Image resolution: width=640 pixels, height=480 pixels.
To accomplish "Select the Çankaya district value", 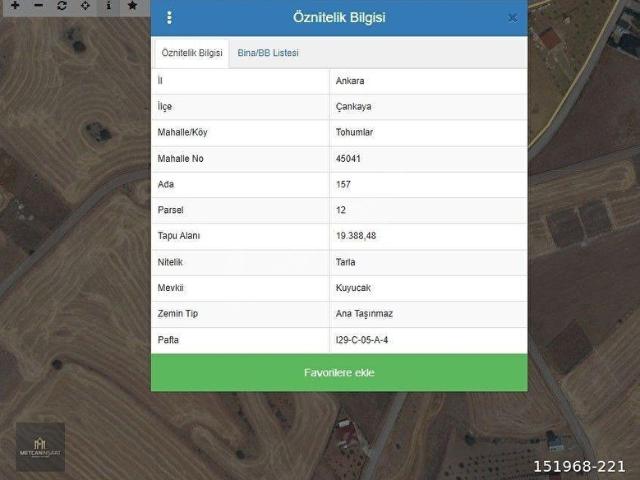I will click(x=353, y=107).
